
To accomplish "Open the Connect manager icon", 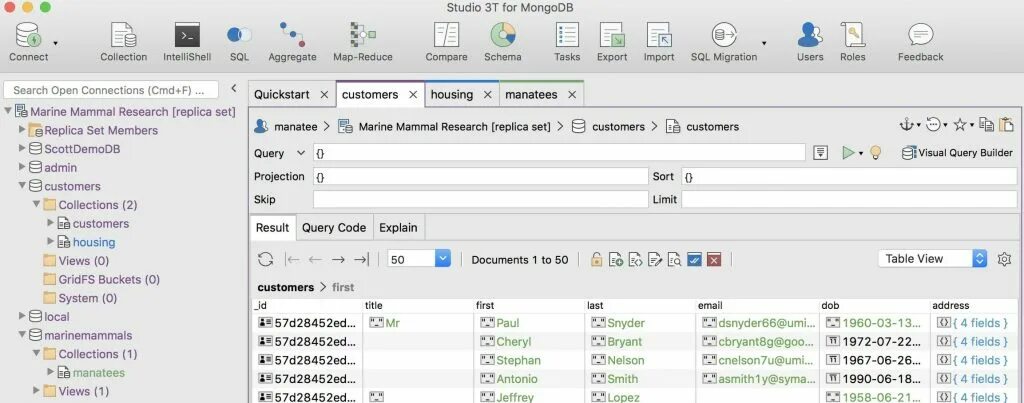I will pos(29,35).
